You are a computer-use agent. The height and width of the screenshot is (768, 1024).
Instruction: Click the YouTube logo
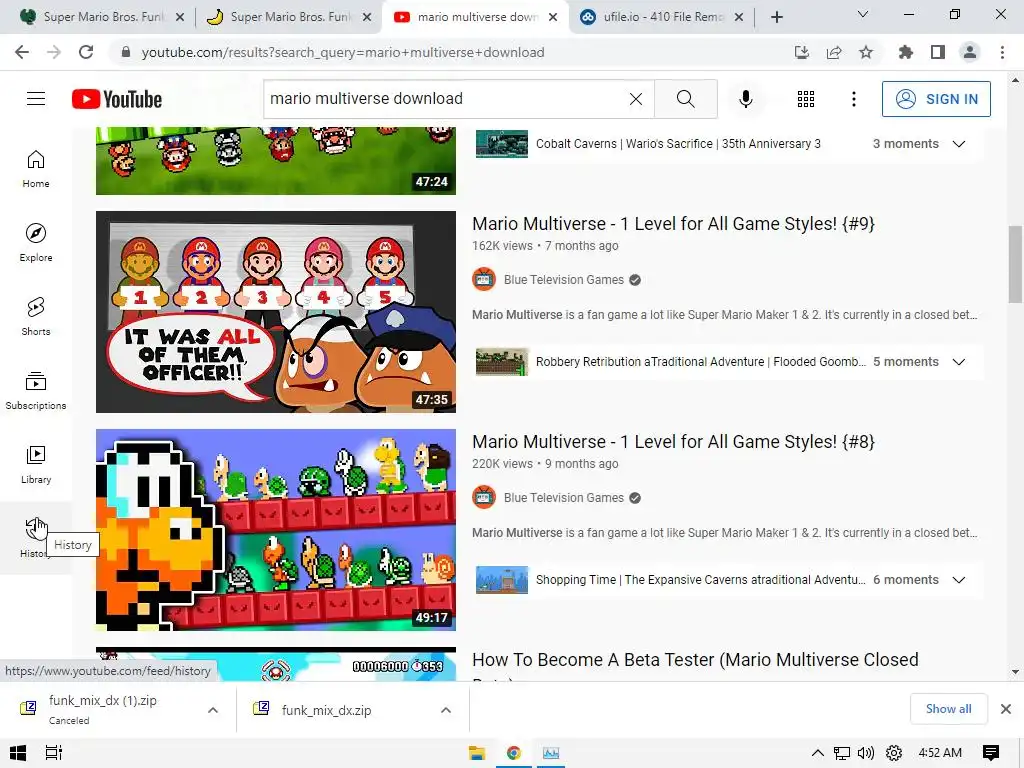tap(117, 99)
